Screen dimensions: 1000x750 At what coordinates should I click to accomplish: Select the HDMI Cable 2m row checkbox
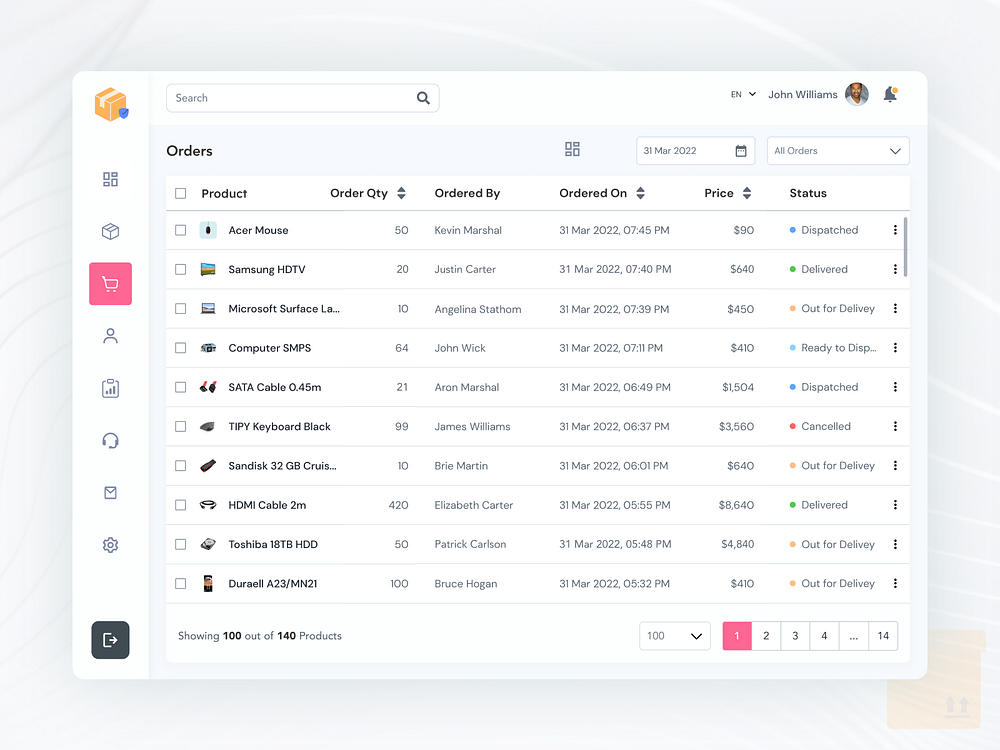(181, 505)
